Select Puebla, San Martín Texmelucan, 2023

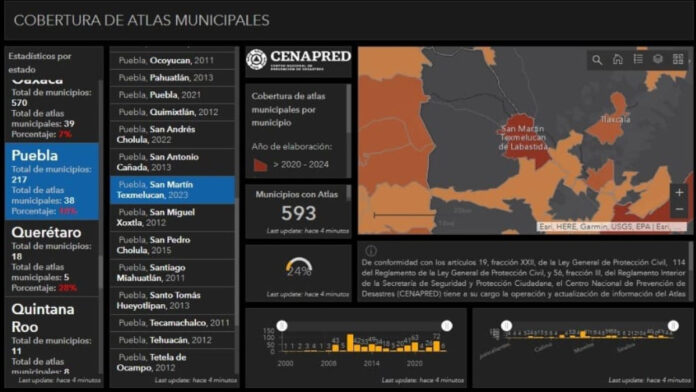pyautogui.click(x=172, y=190)
